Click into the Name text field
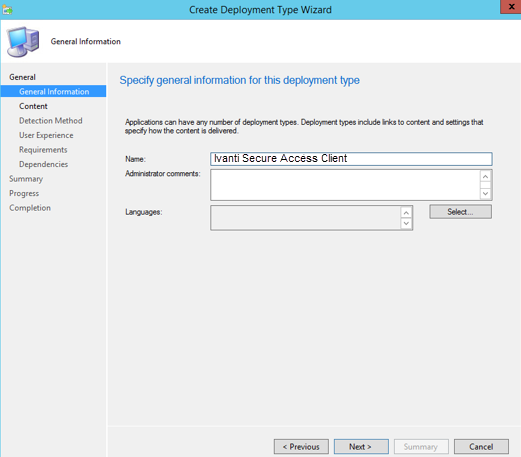 pos(351,159)
